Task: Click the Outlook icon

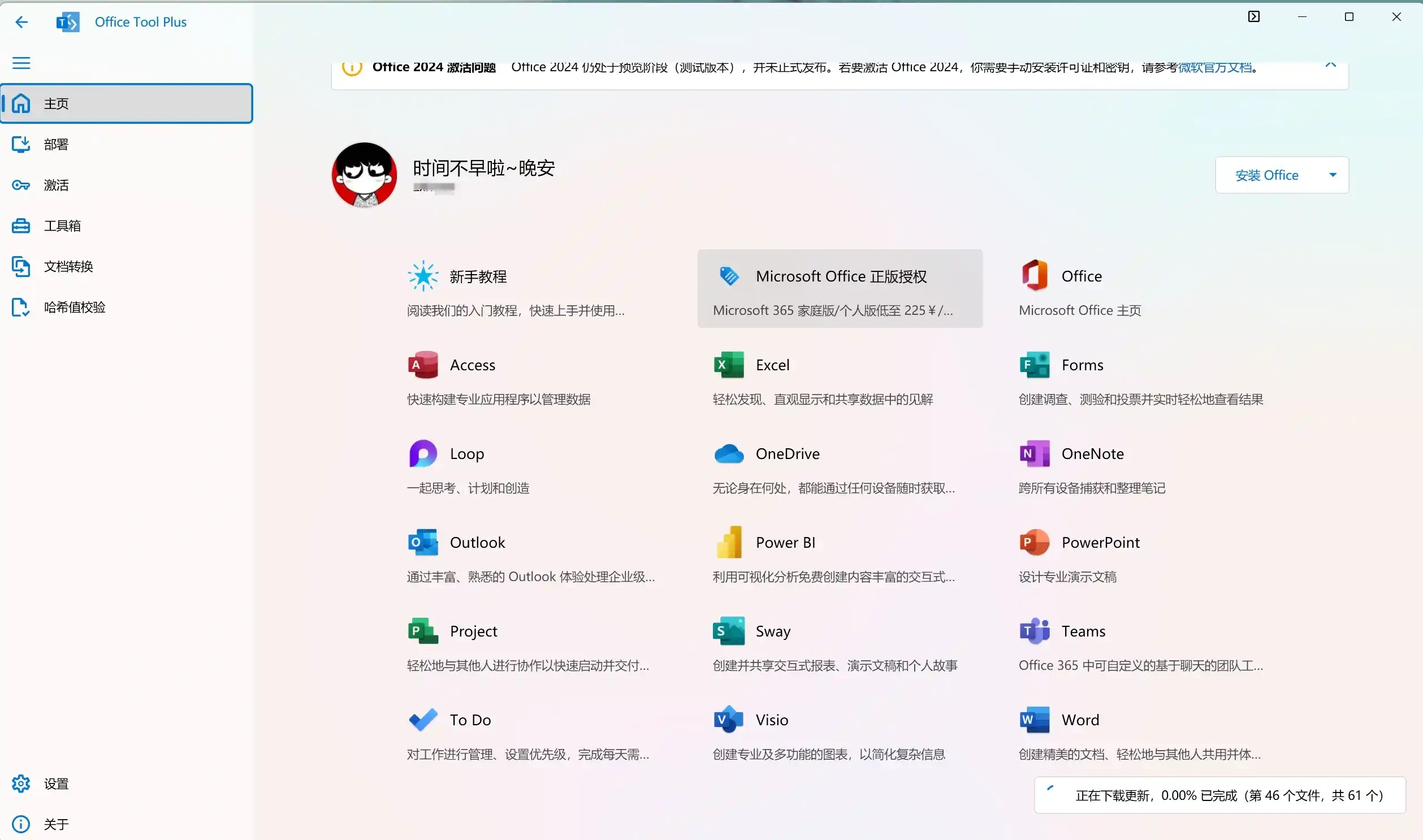Action: point(423,543)
